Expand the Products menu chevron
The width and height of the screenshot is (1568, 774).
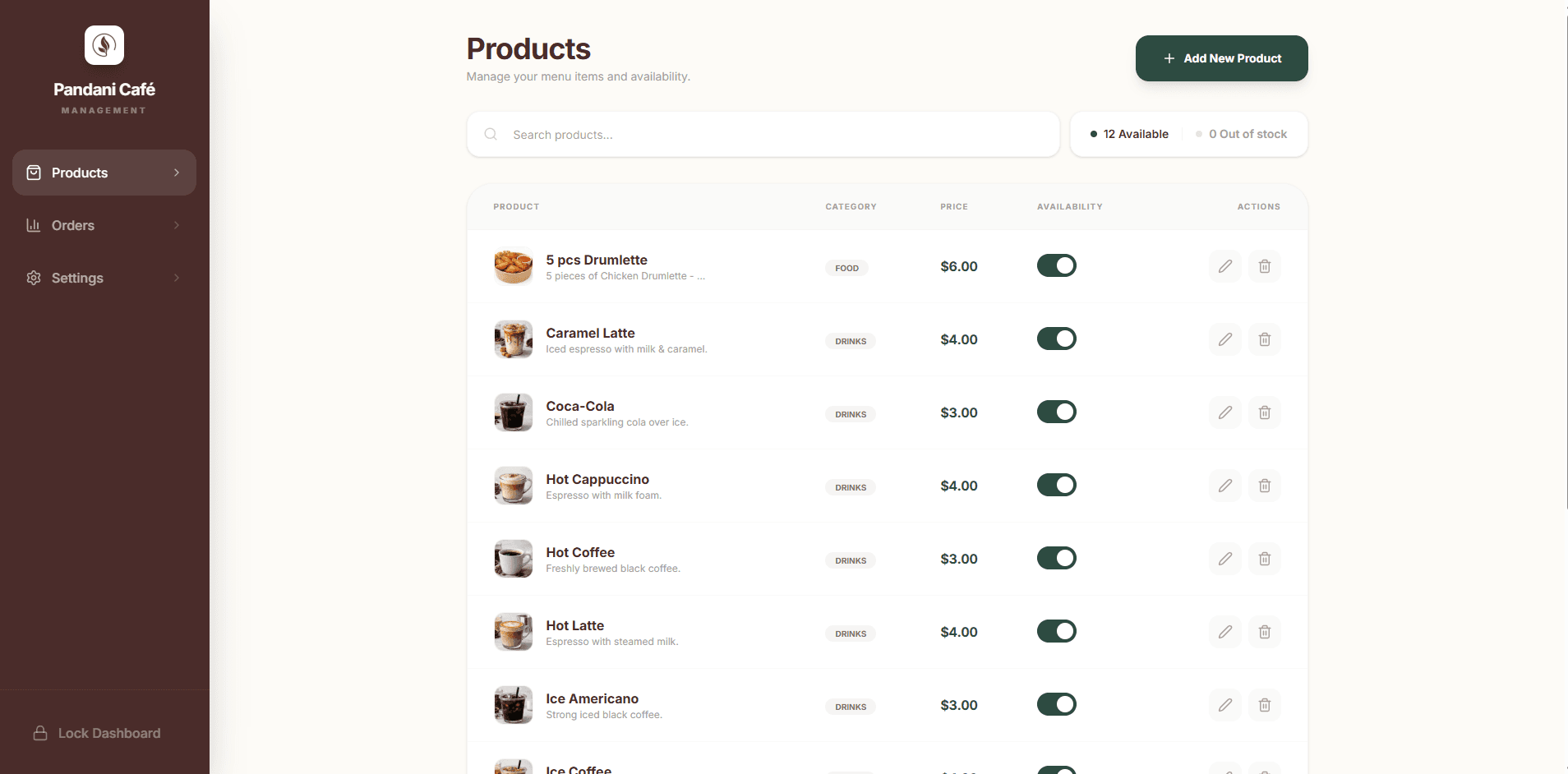point(176,173)
